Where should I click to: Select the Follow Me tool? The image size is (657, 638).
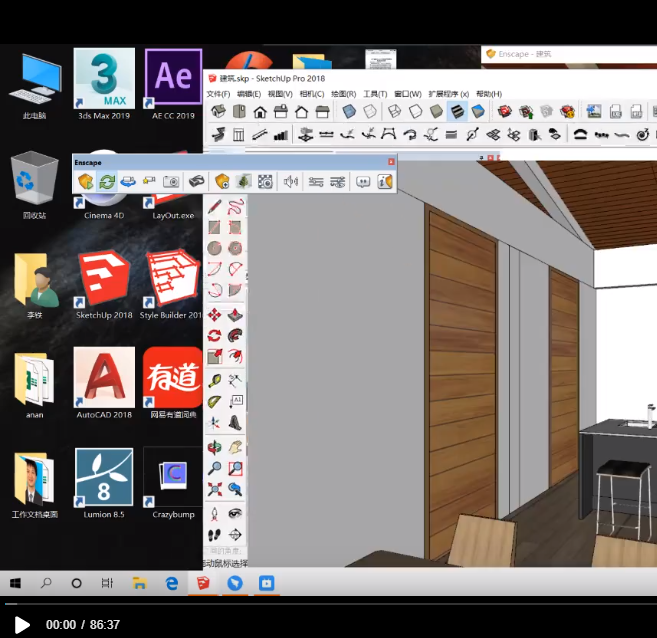coord(235,336)
